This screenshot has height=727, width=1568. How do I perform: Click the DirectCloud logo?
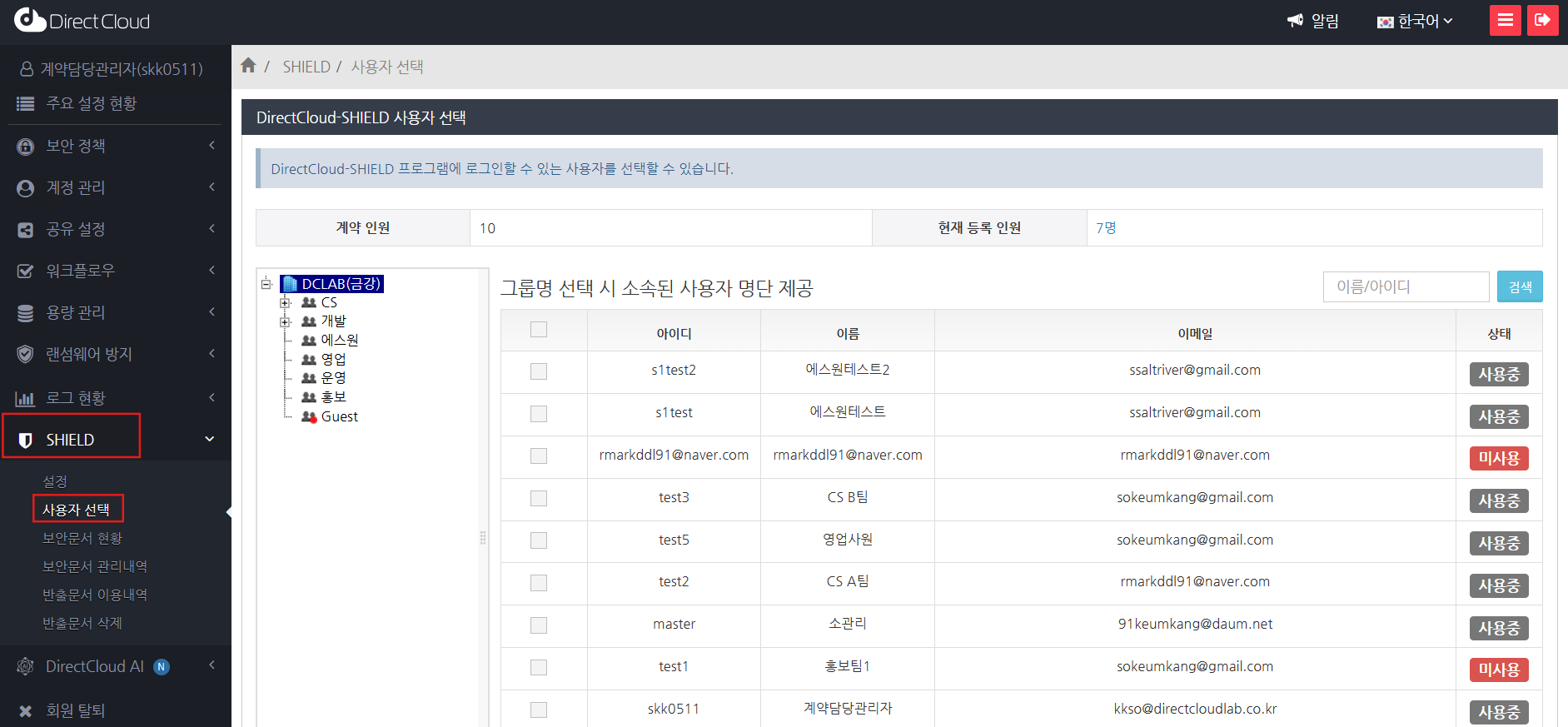[x=82, y=21]
